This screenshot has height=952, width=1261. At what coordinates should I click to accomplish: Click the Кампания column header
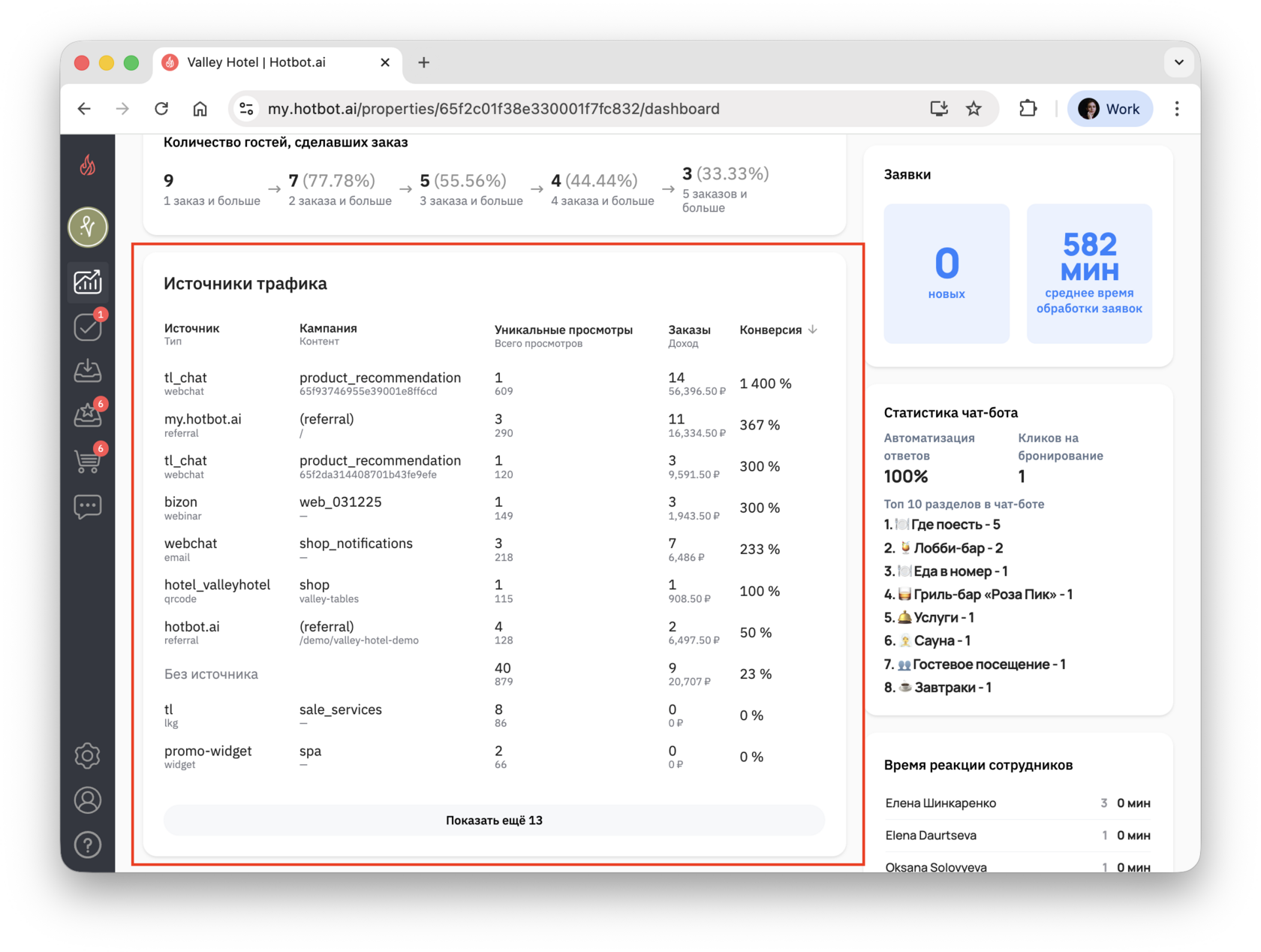pos(328,328)
